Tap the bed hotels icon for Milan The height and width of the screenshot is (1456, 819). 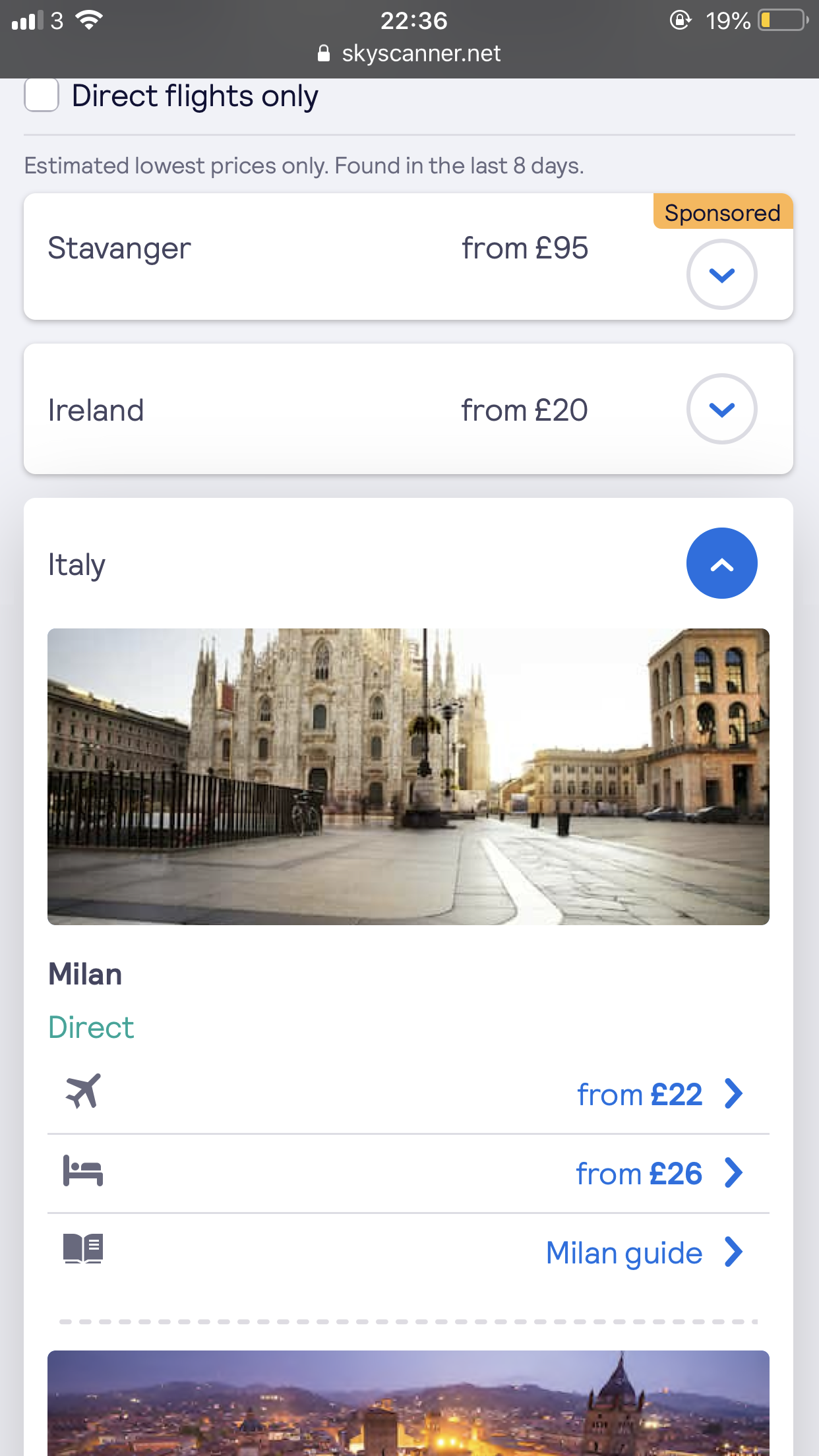tap(83, 1170)
